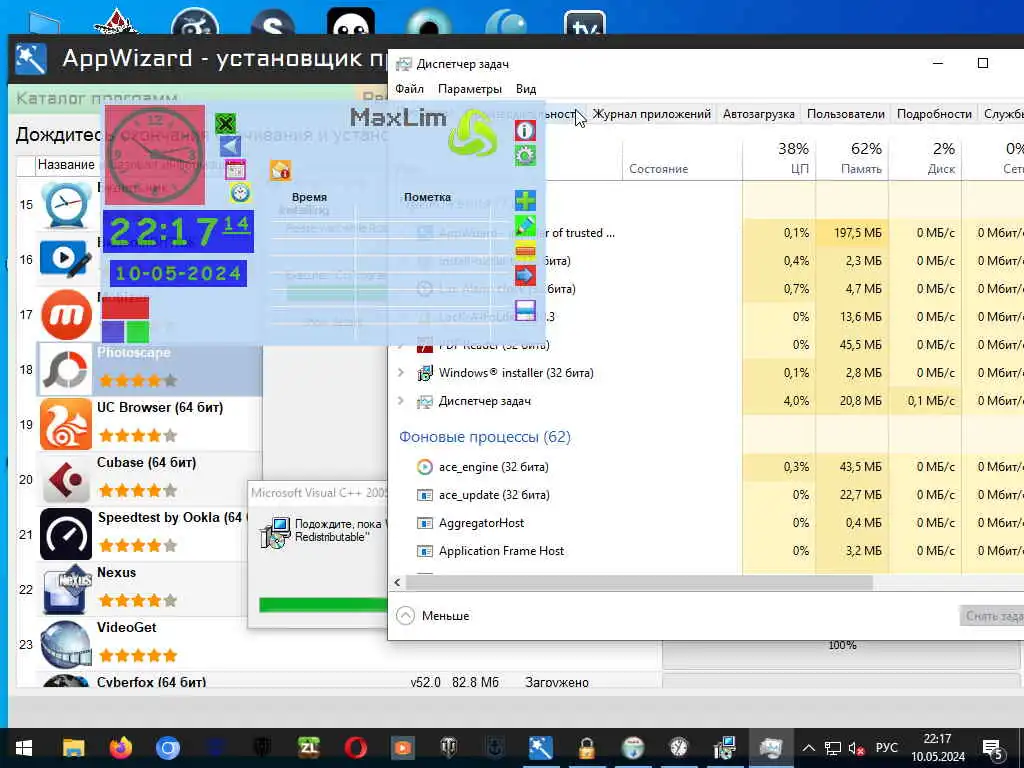
Task: Click the green X close icon in MaxLim widget
Action: click(x=225, y=123)
